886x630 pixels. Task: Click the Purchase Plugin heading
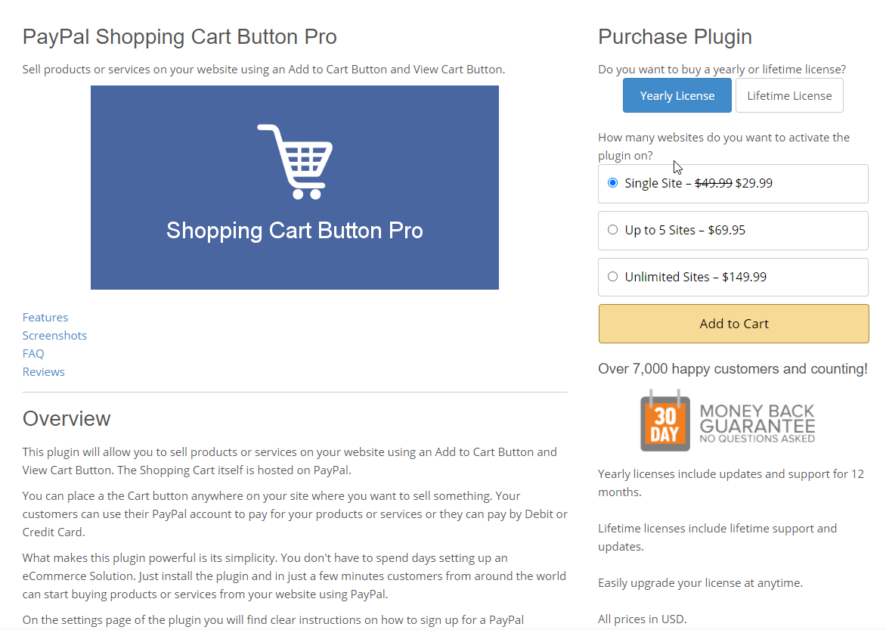point(675,36)
